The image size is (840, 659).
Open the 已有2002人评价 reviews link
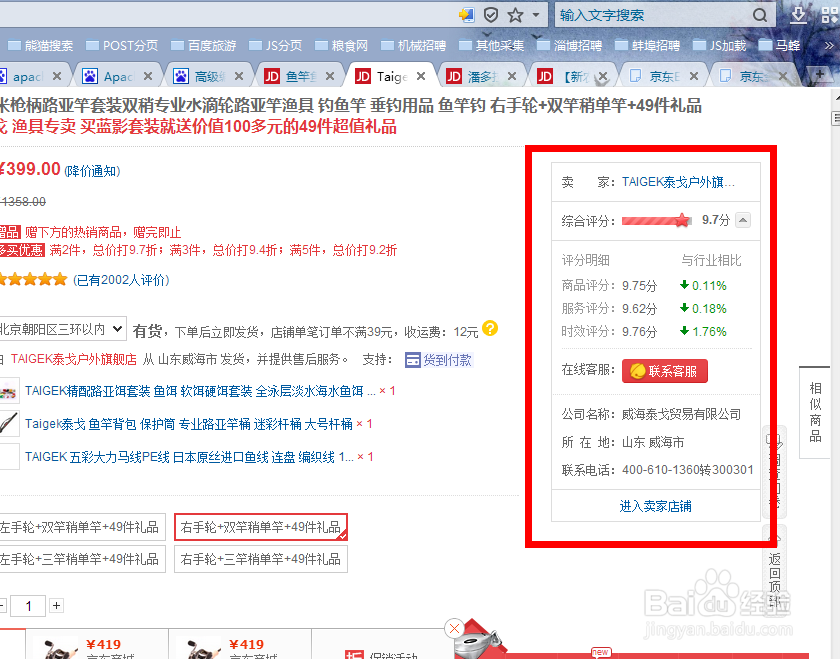122,280
